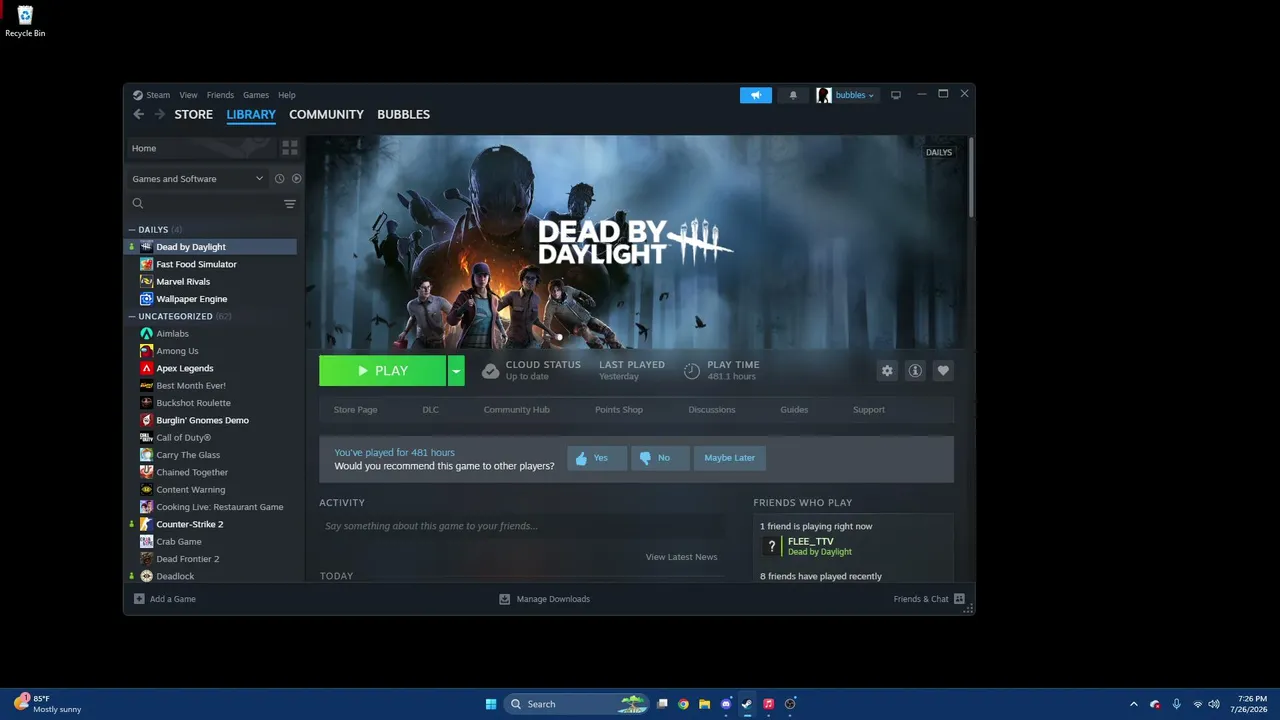The height and width of the screenshot is (720, 1280).
Task: Open Dead by Daylight manage gear icon
Action: (x=887, y=371)
